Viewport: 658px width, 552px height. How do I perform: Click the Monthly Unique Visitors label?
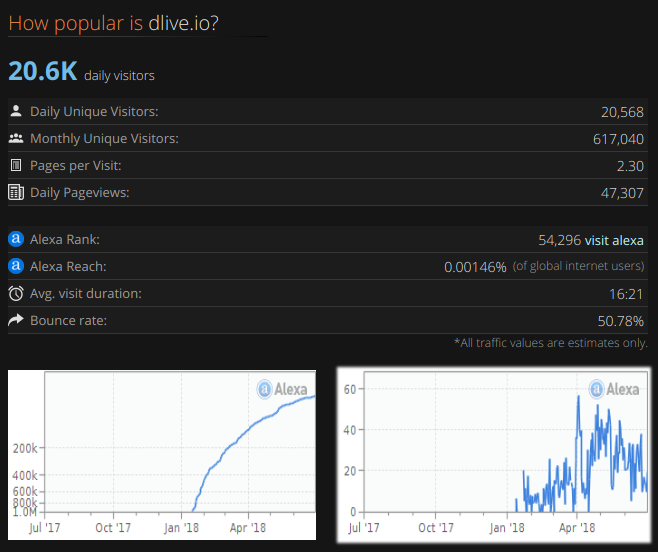coord(104,139)
